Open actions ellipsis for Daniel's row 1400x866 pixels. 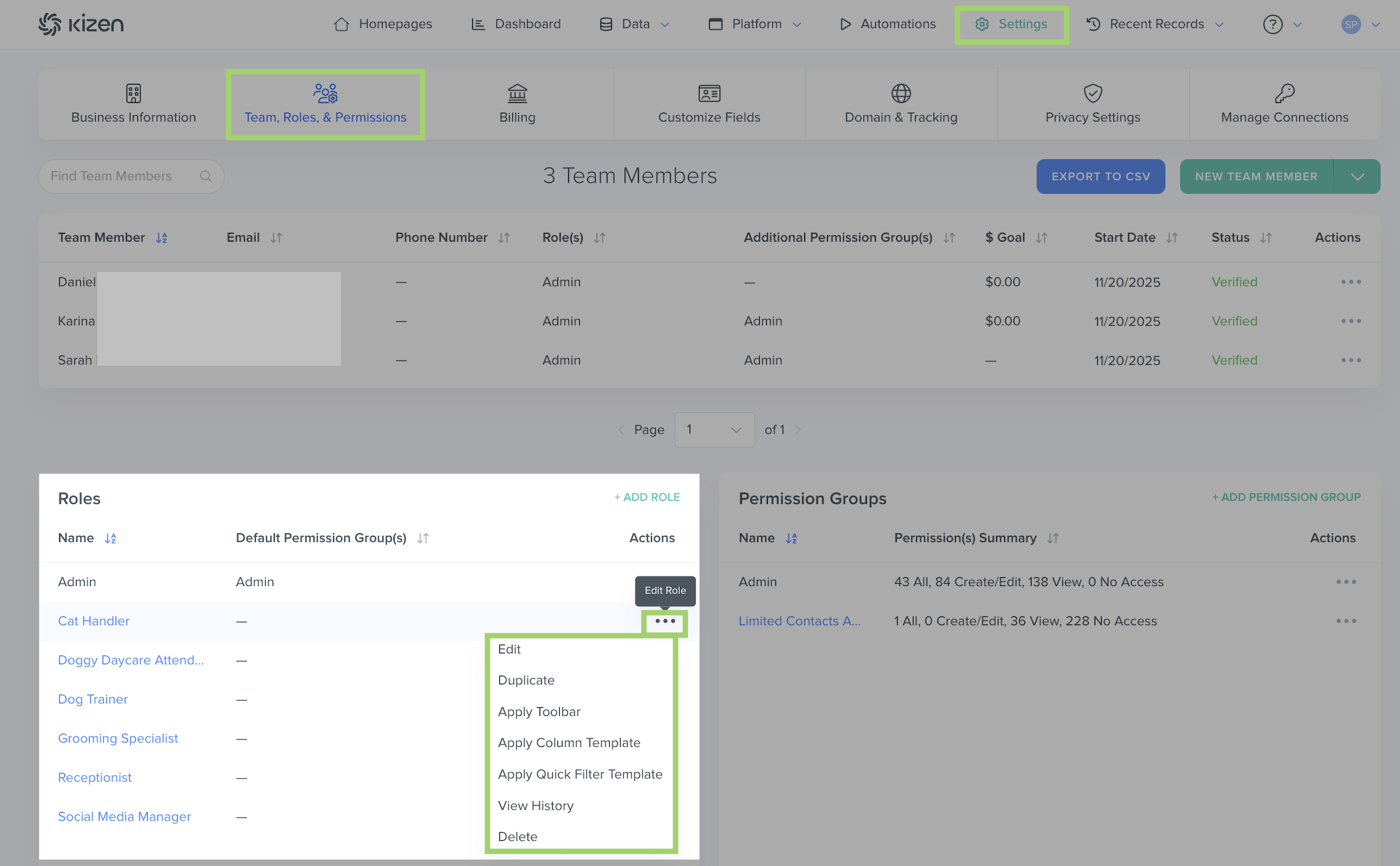click(x=1351, y=282)
